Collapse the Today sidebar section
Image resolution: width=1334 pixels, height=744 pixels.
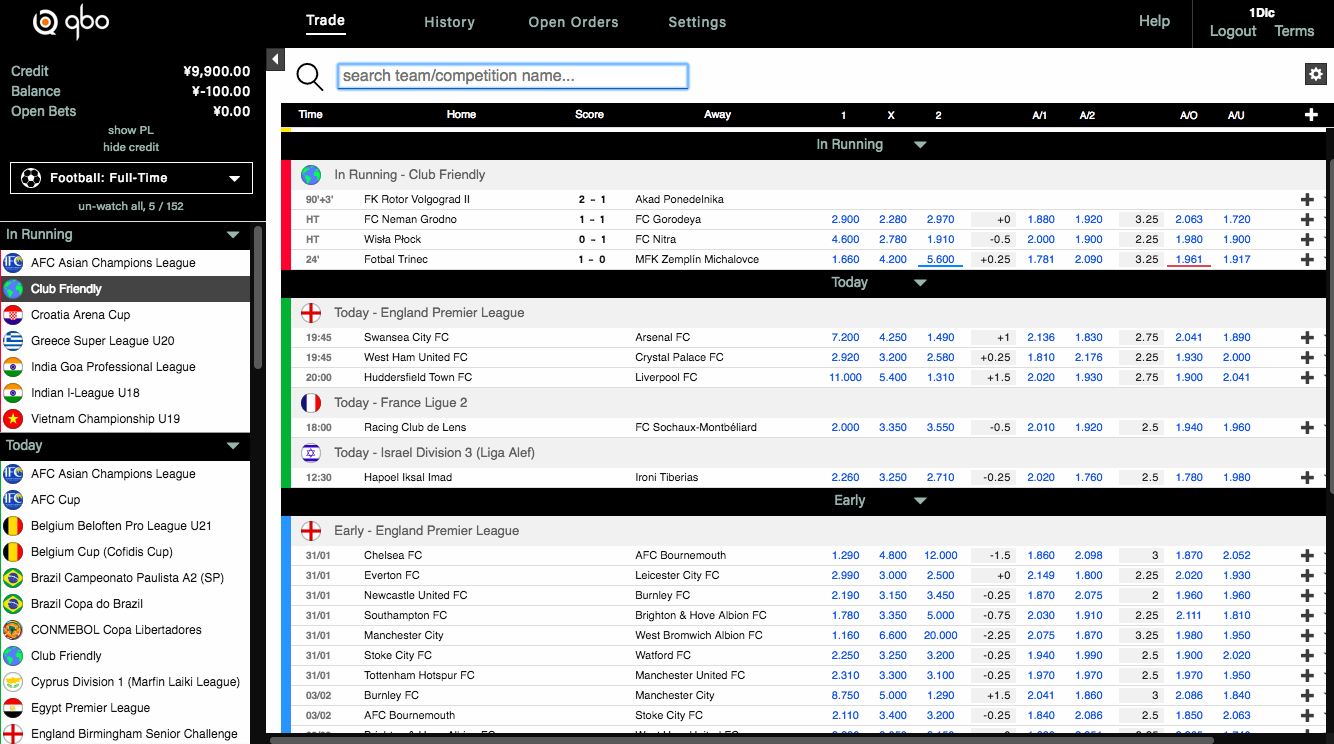(x=233, y=446)
